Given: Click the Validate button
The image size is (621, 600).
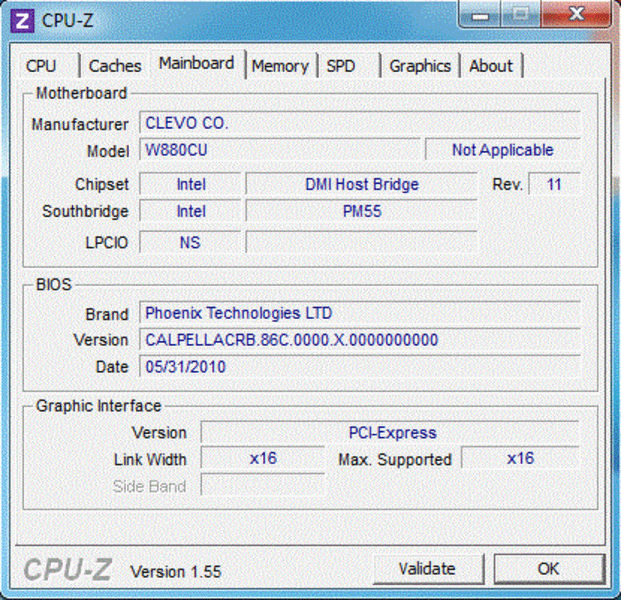Looking at the screenshot, I should click(x=428, y=569).
